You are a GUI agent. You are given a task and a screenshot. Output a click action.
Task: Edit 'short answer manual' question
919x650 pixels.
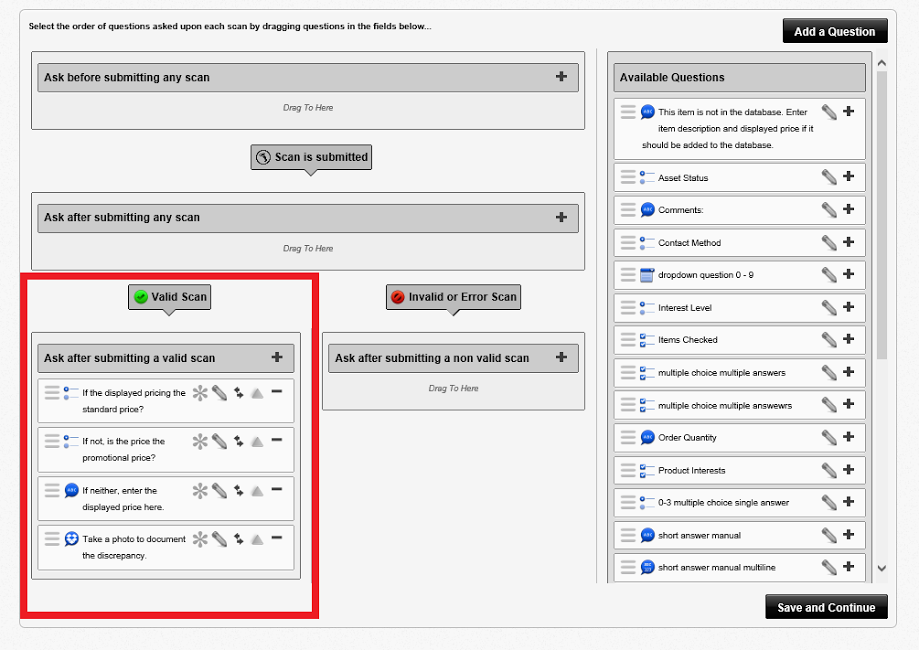[x=829, y=535]
